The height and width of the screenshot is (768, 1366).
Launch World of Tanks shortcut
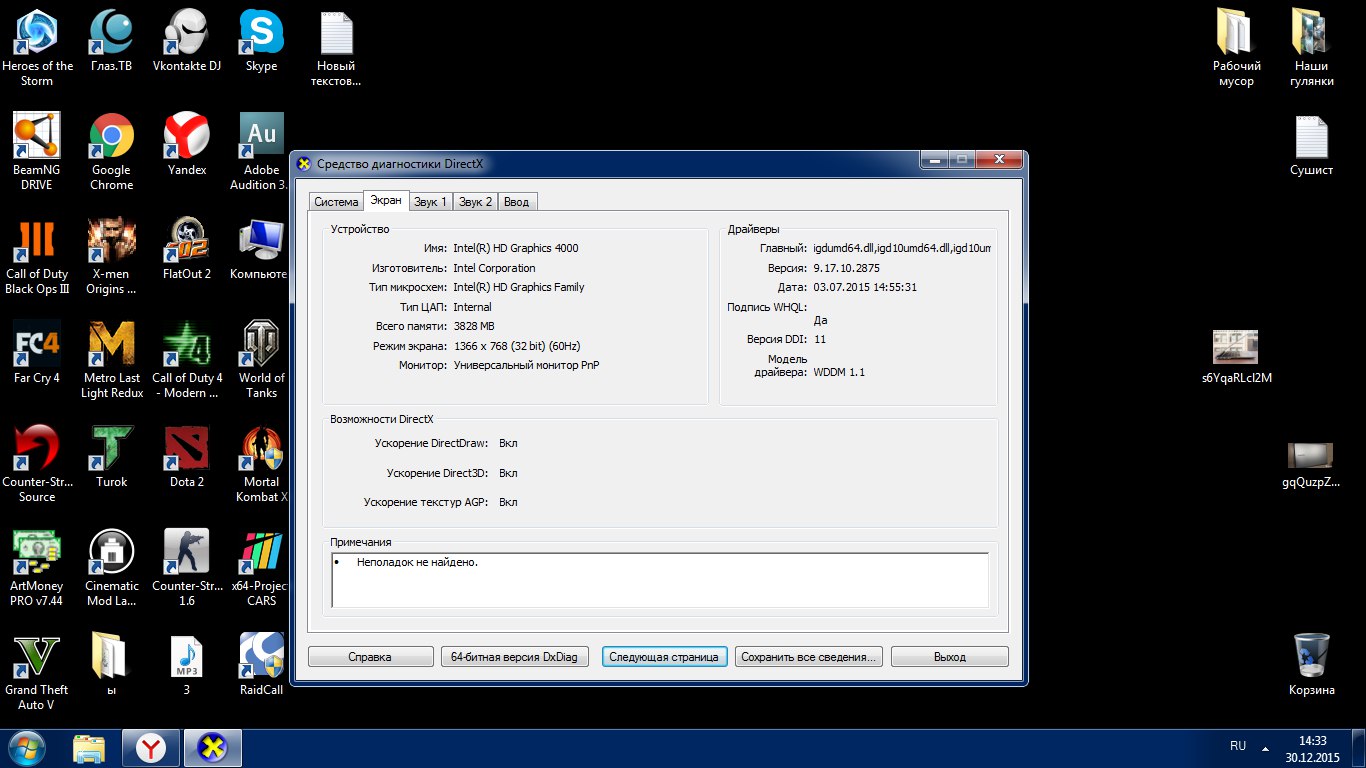[261, 360]
